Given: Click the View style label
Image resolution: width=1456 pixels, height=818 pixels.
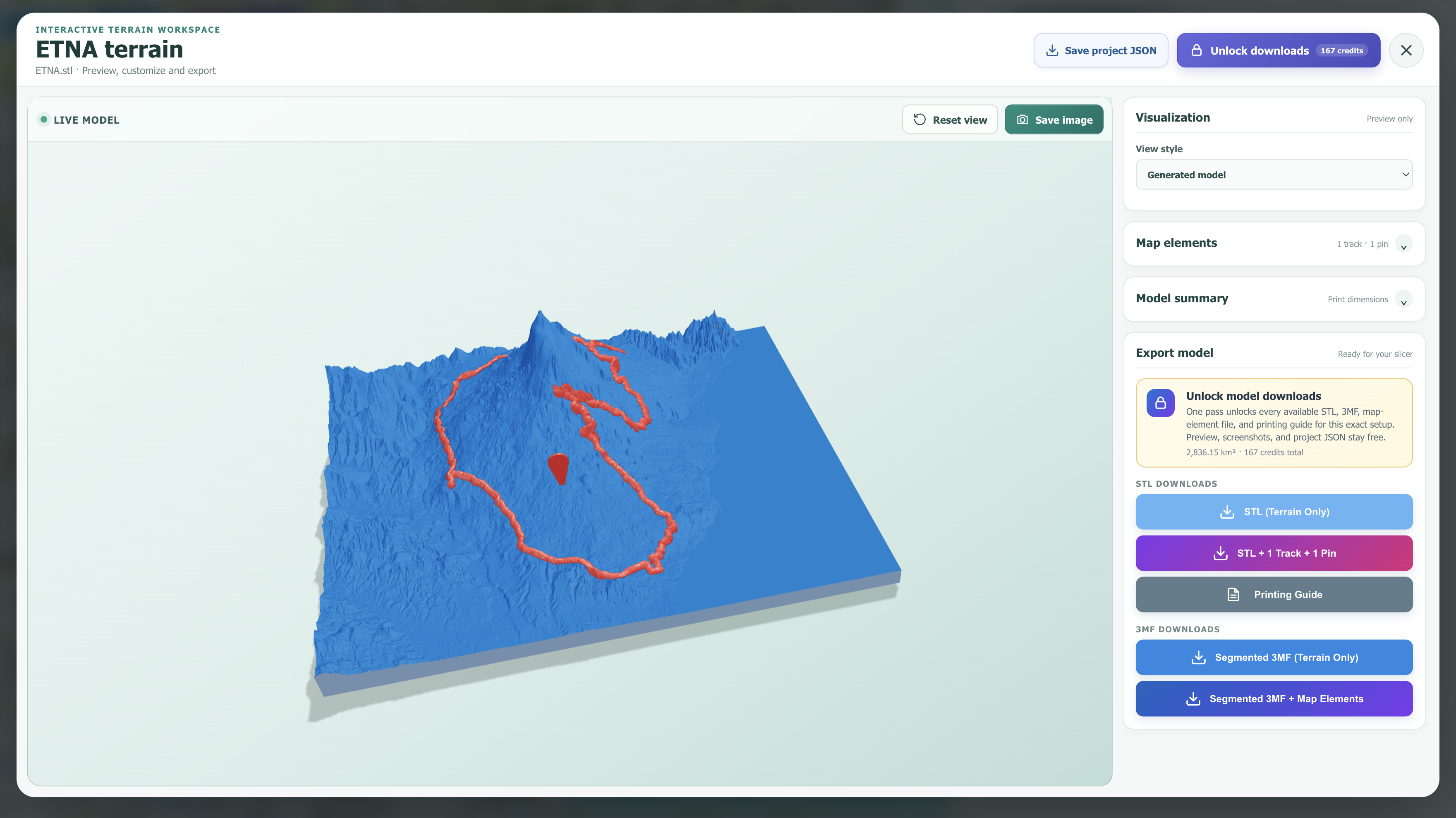Looking at the screenshot, I should point(1159,149).
